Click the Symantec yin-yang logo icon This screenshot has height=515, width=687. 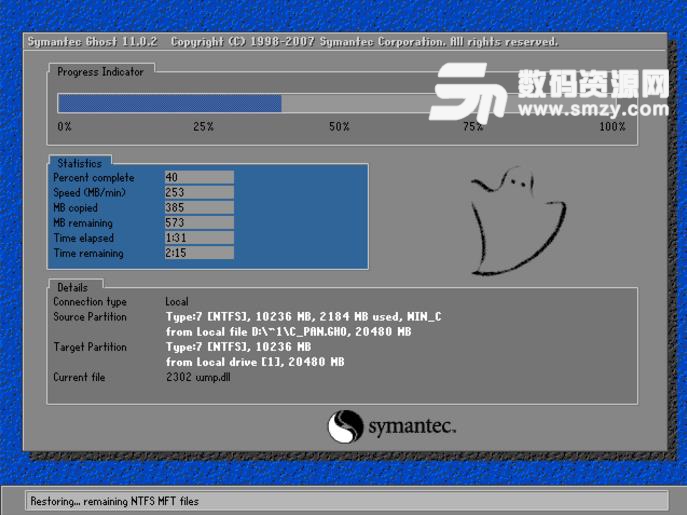346,426
